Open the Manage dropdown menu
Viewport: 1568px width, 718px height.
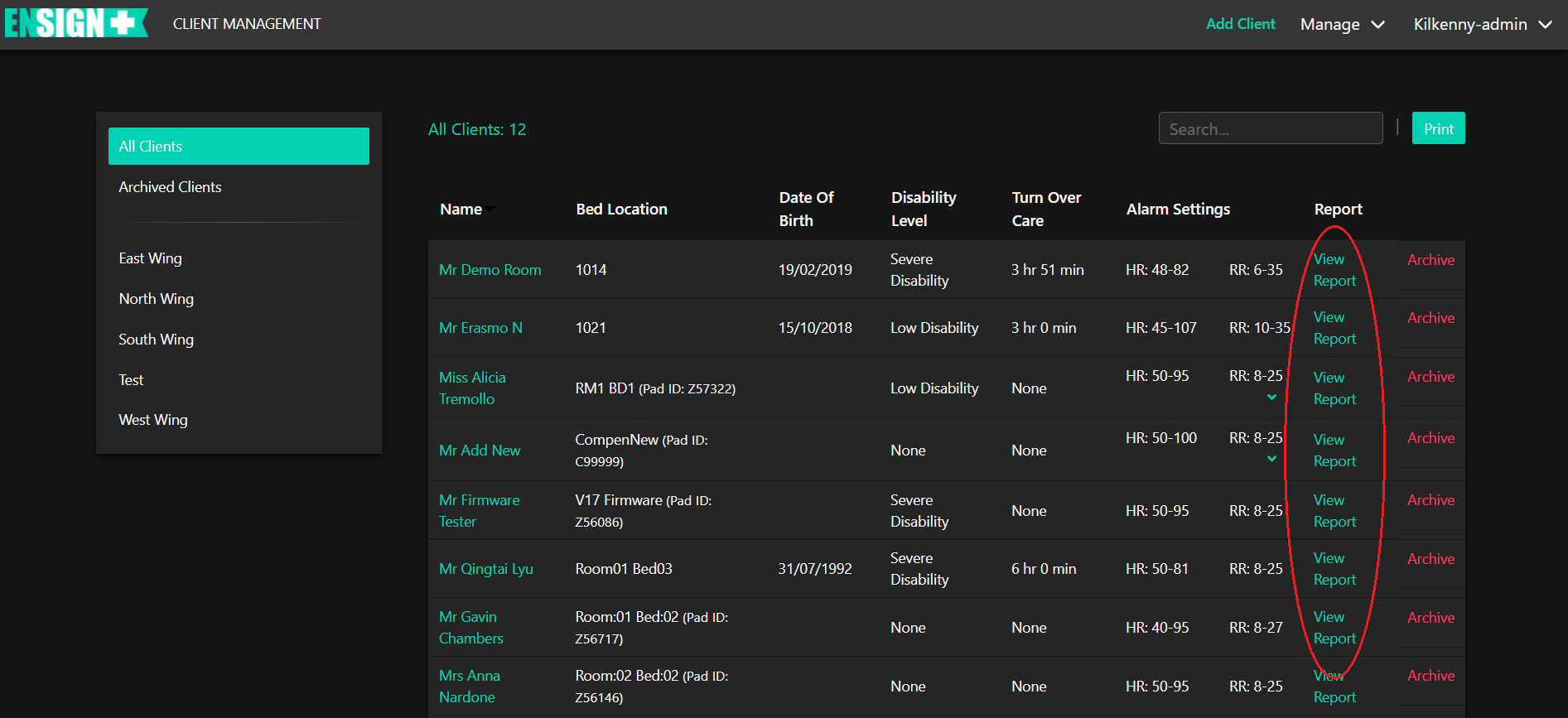point(1342,25)
